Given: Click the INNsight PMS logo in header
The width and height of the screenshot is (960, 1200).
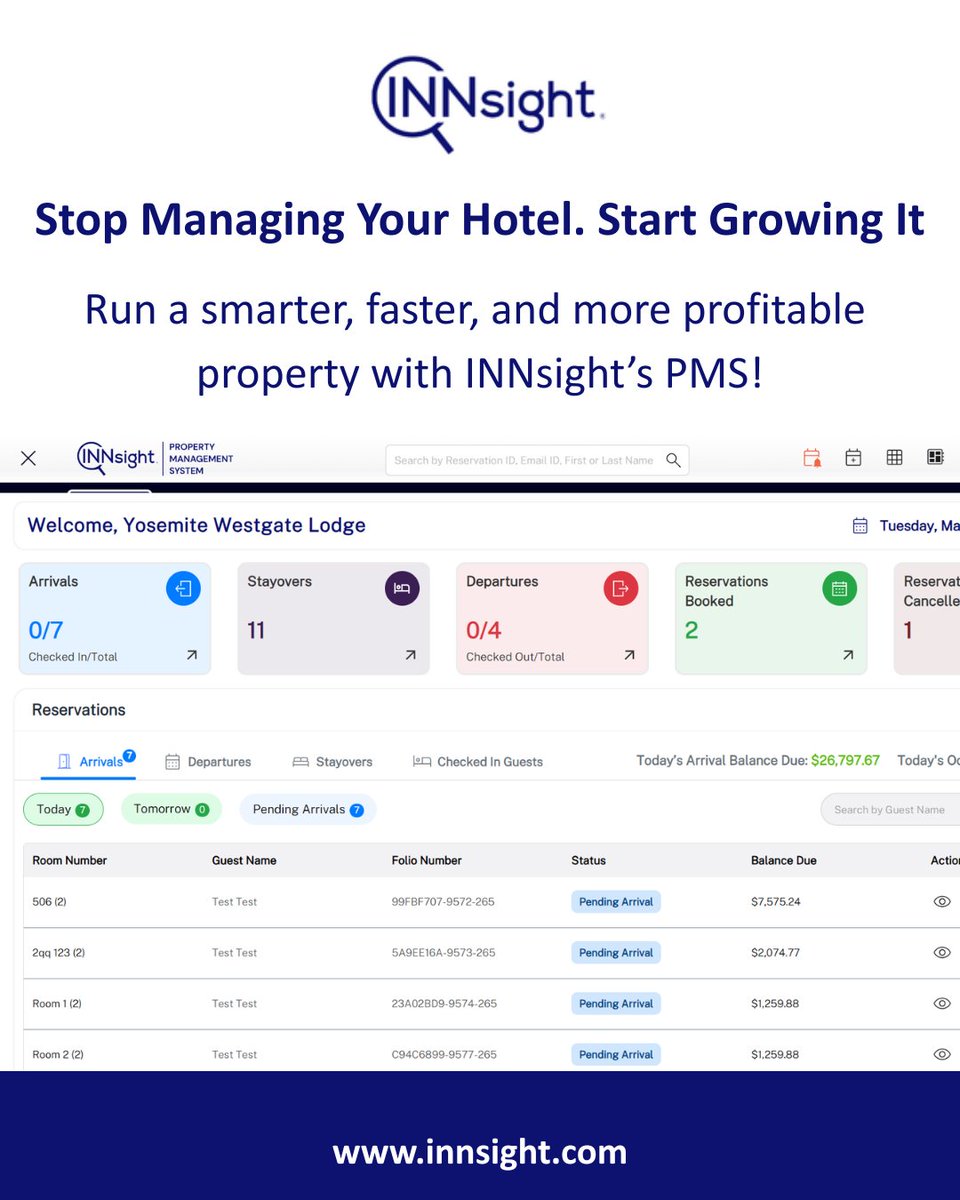Looking at the screenshot, I should tap(155, 458).
